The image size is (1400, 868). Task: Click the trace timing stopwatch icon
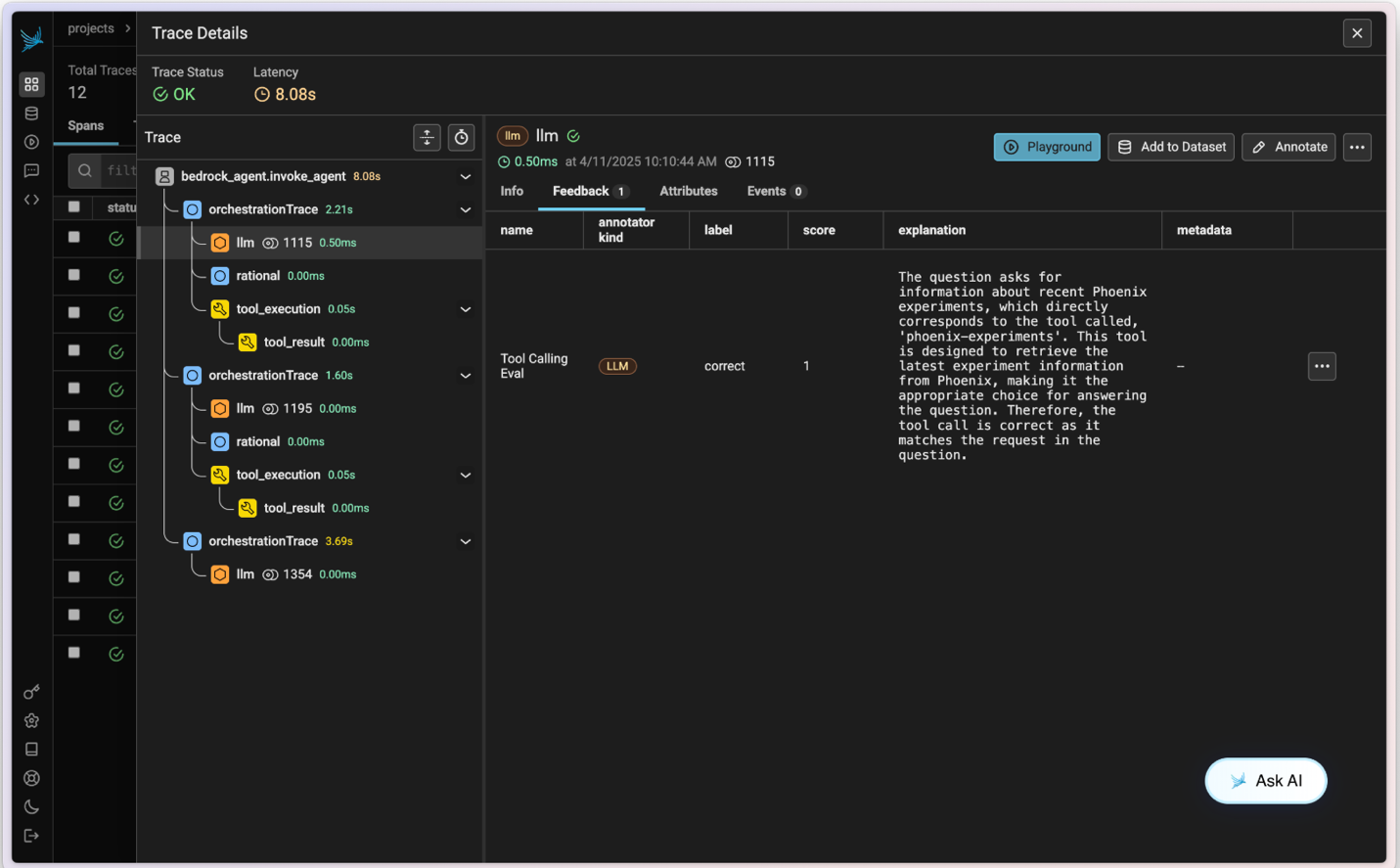point(461,138)
